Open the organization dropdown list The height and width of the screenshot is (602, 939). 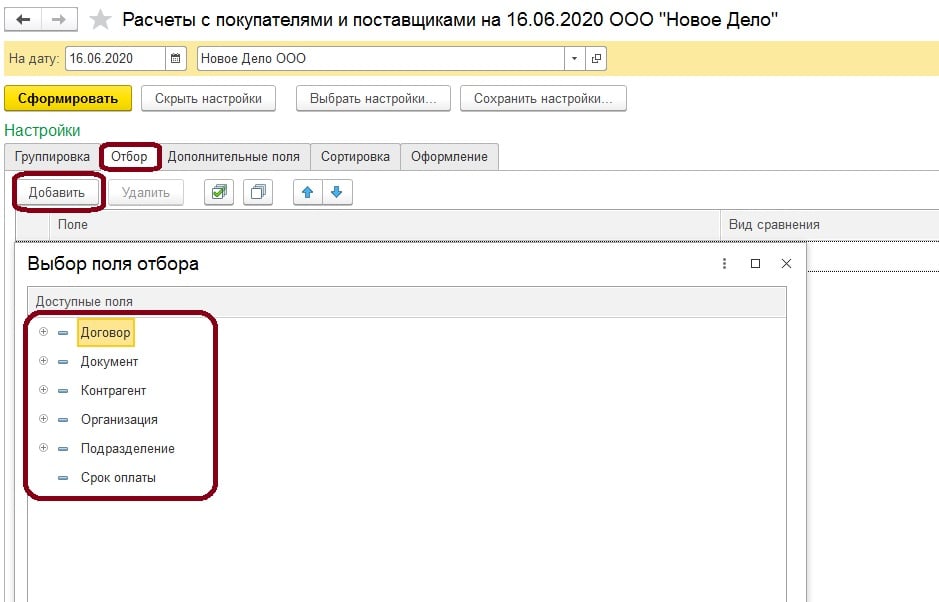pyautogui.click(x=574, y=59)
